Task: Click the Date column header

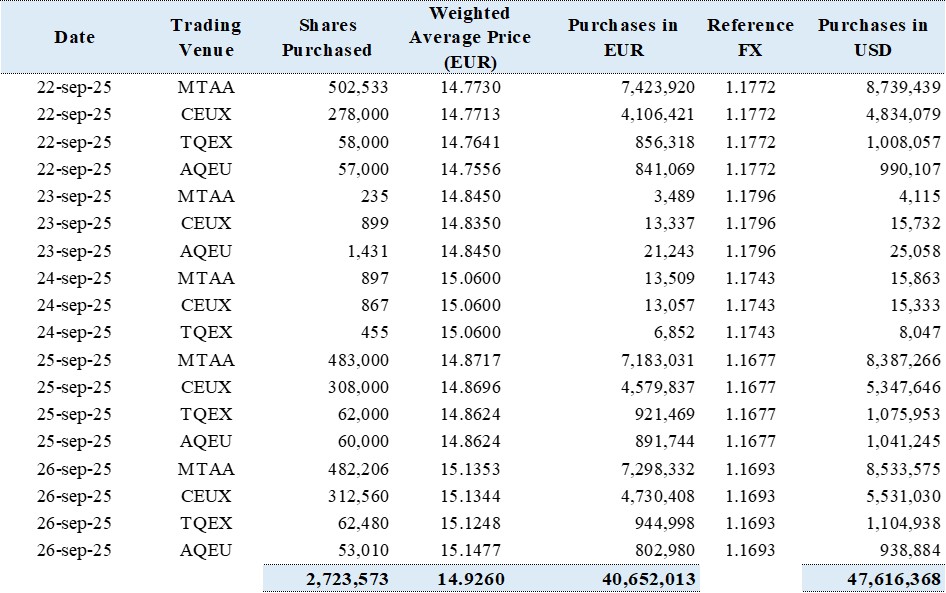Action: pyautogui.click(x=75, y=38)
